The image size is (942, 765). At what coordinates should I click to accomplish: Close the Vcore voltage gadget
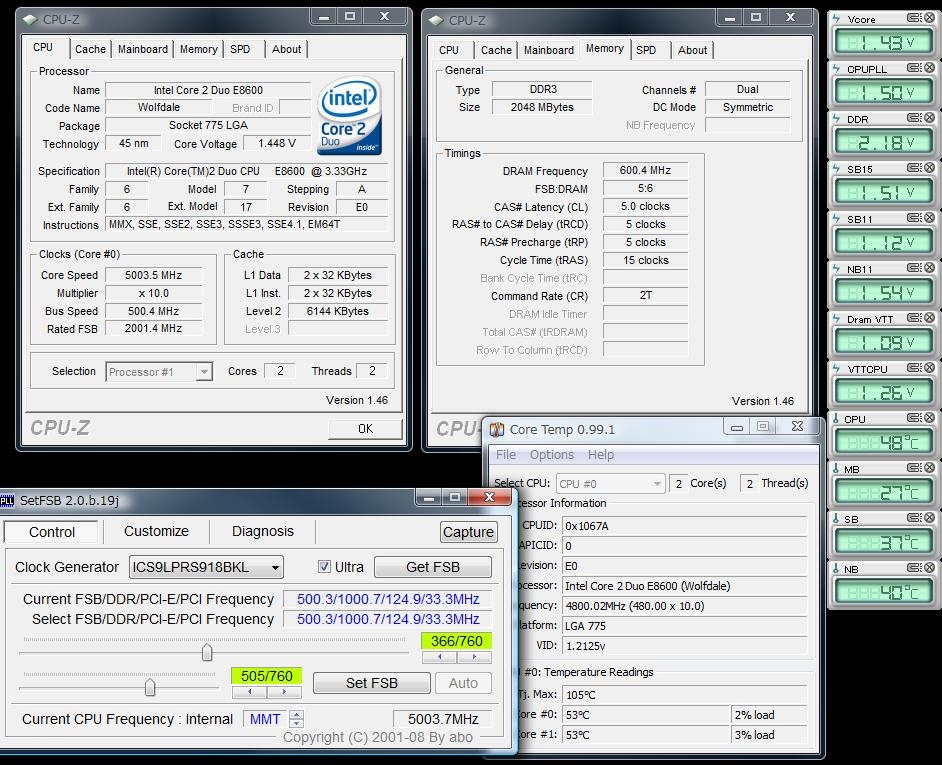click(929, 18)
